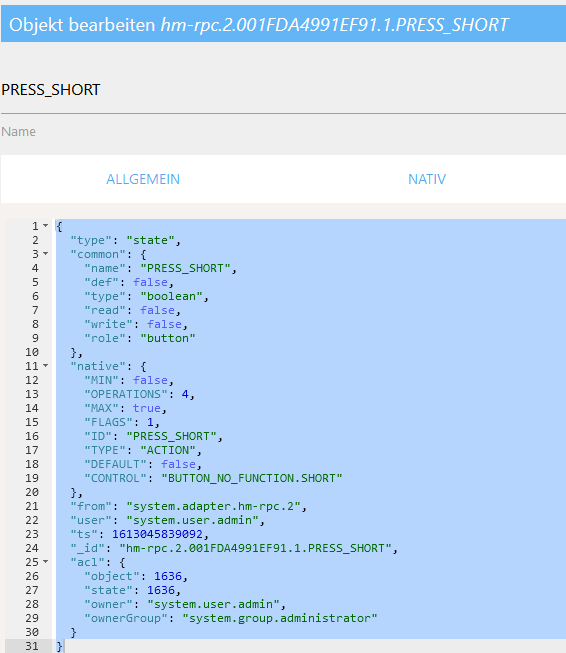This screenshot has width=566, height=653.
Task: Click the "TYPE": "ACTION" line
Action: click(143, 450)
